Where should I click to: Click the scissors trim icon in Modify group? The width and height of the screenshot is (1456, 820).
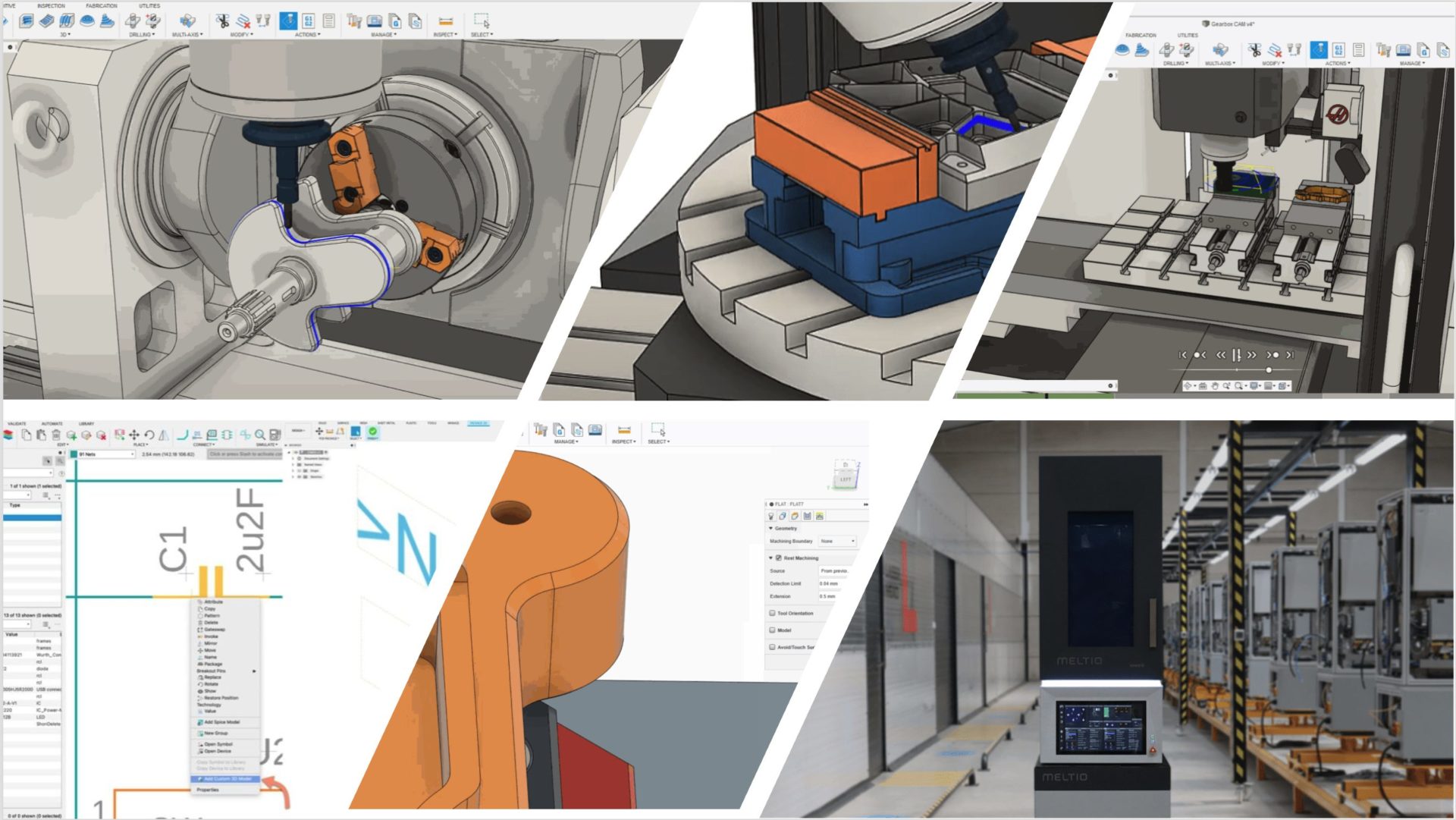click(222, 21)
